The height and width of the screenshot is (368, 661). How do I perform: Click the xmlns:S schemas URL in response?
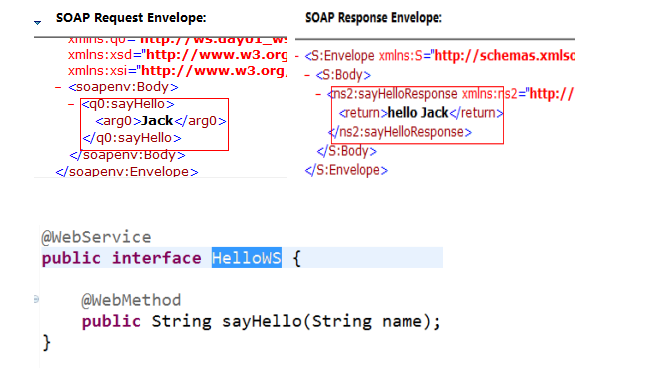(505, 56)
